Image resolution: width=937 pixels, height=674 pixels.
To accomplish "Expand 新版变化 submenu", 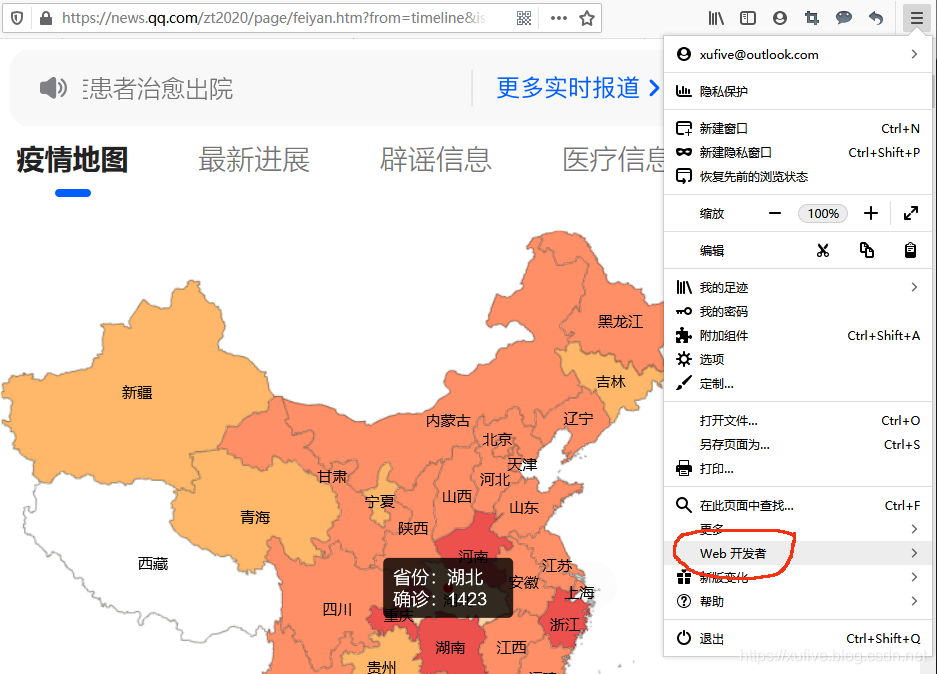I will pyautogui.click(x=798, y=577).
